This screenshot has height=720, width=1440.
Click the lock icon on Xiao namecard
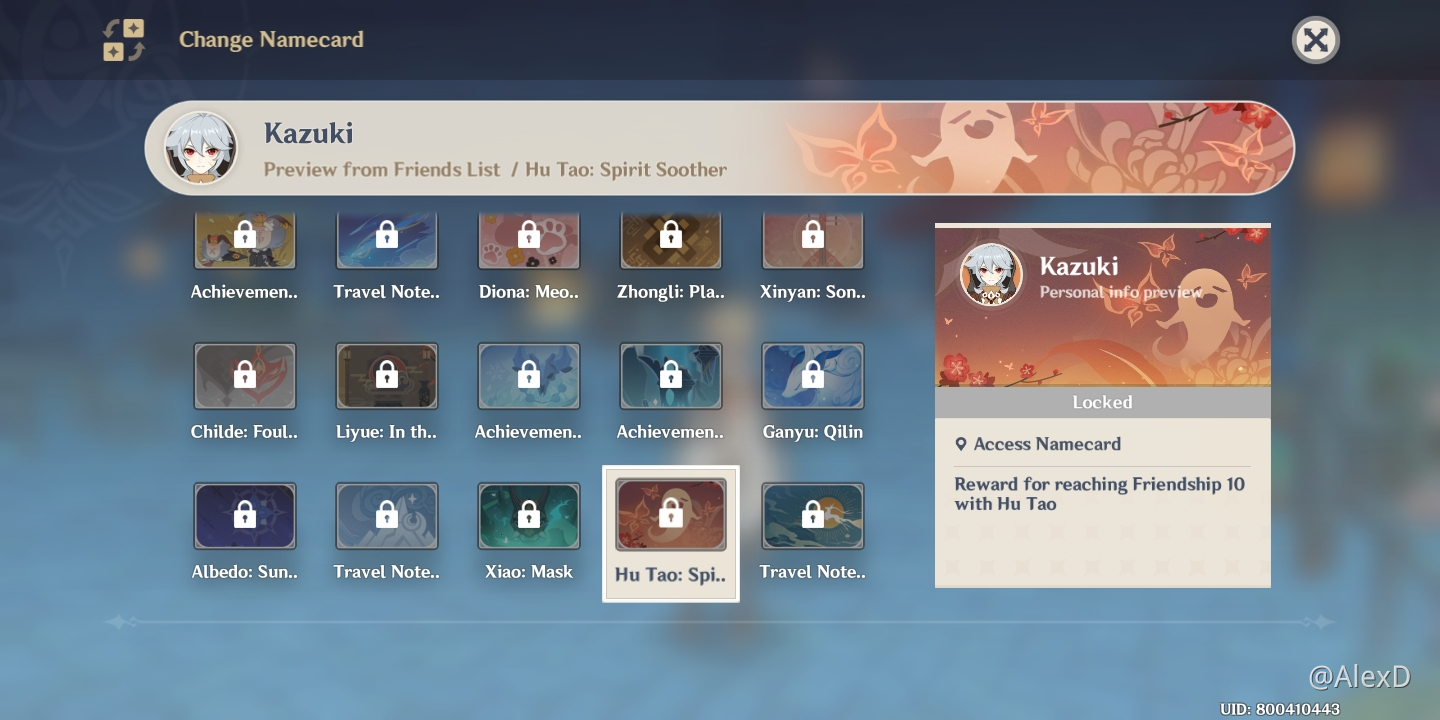pos(528,515)
